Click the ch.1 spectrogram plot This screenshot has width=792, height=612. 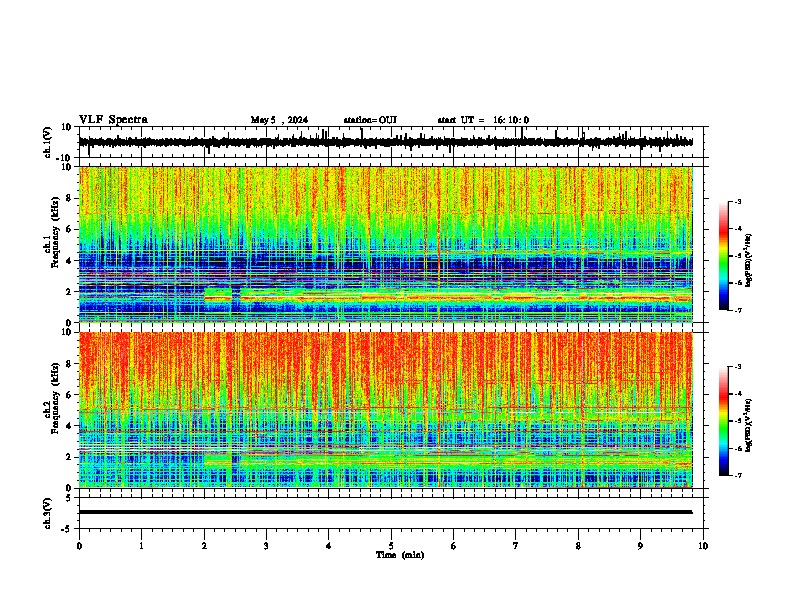[386, 244]
